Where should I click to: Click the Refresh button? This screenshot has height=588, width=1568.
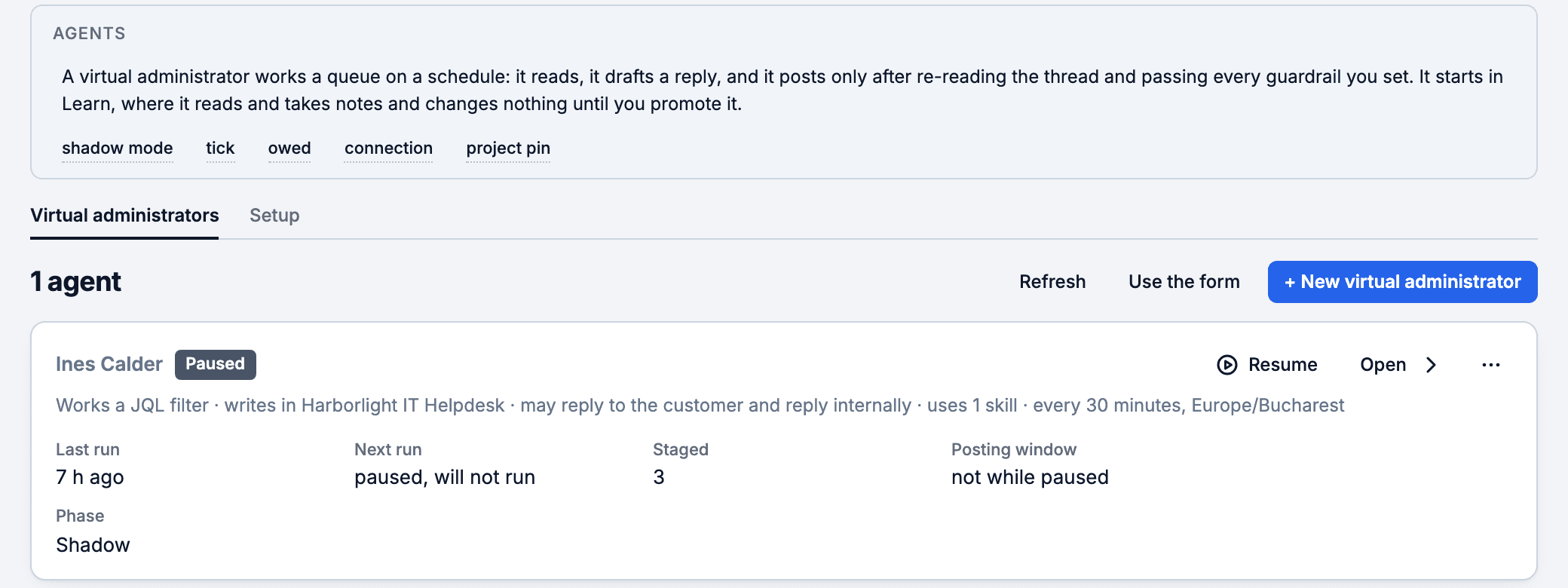(x=1052, y=282)
